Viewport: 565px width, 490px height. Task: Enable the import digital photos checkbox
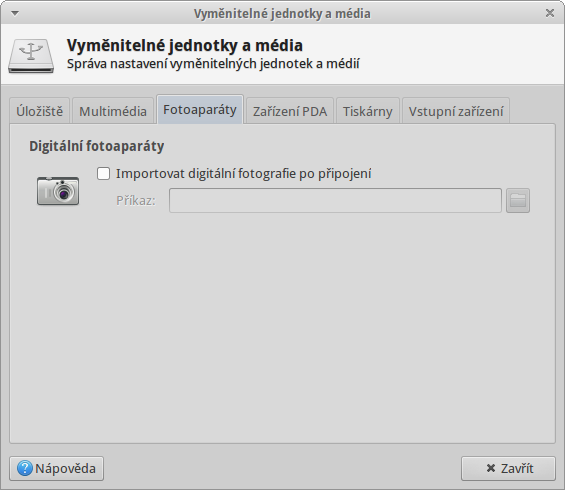[x=103, y=174]
